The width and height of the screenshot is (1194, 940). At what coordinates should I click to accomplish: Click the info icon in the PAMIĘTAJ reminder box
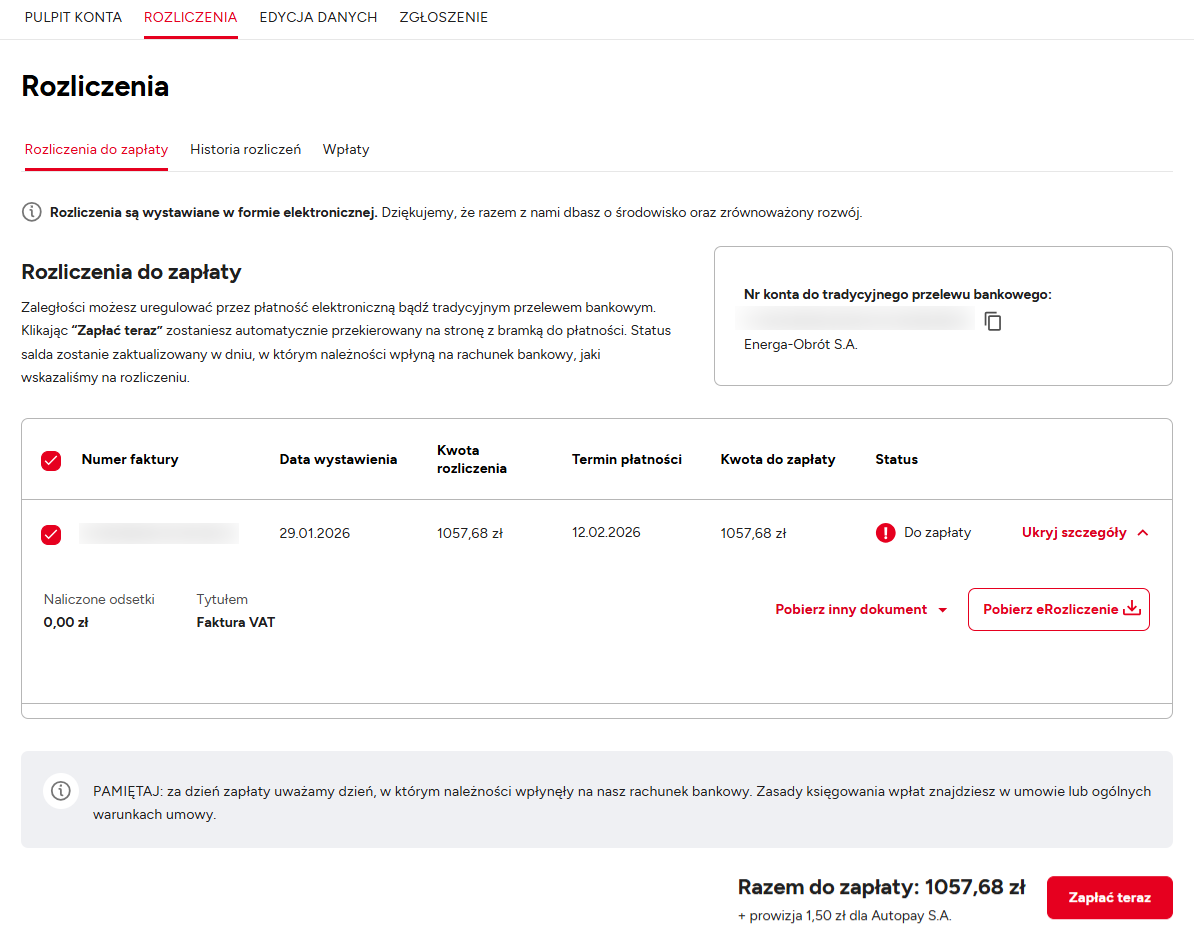tap(61, 791)
